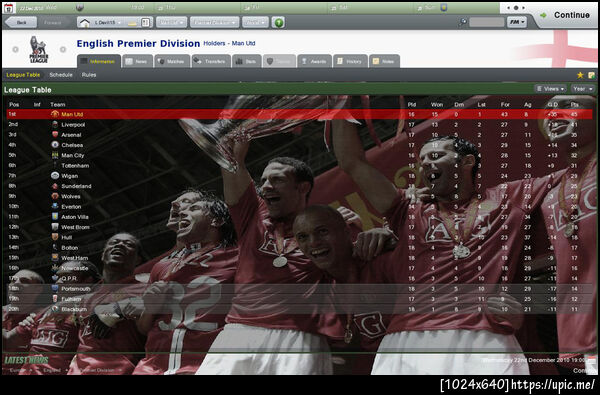Viewport: 600px width, 395px height.
Task: Switch to the Matches tab
Action: pyautogui.click(x=172, y=61)
